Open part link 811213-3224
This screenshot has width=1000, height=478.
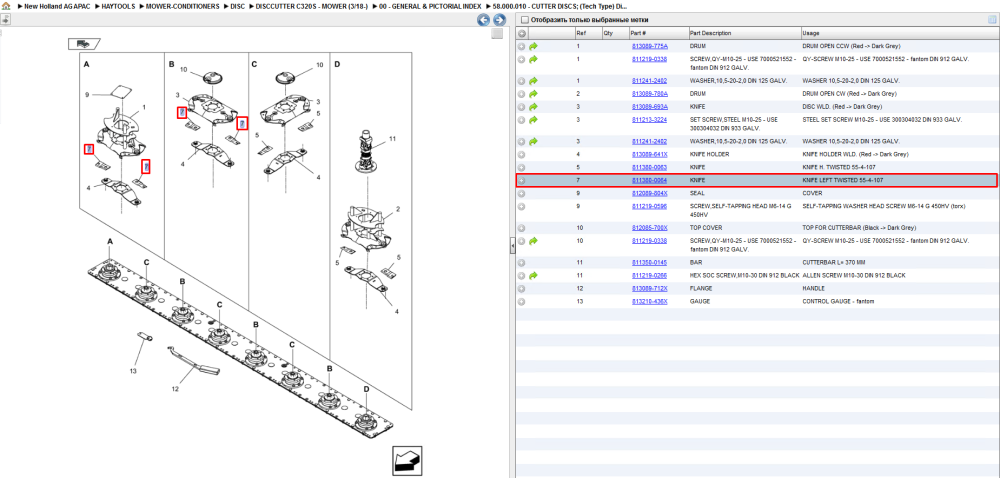(x=649, y=120)
